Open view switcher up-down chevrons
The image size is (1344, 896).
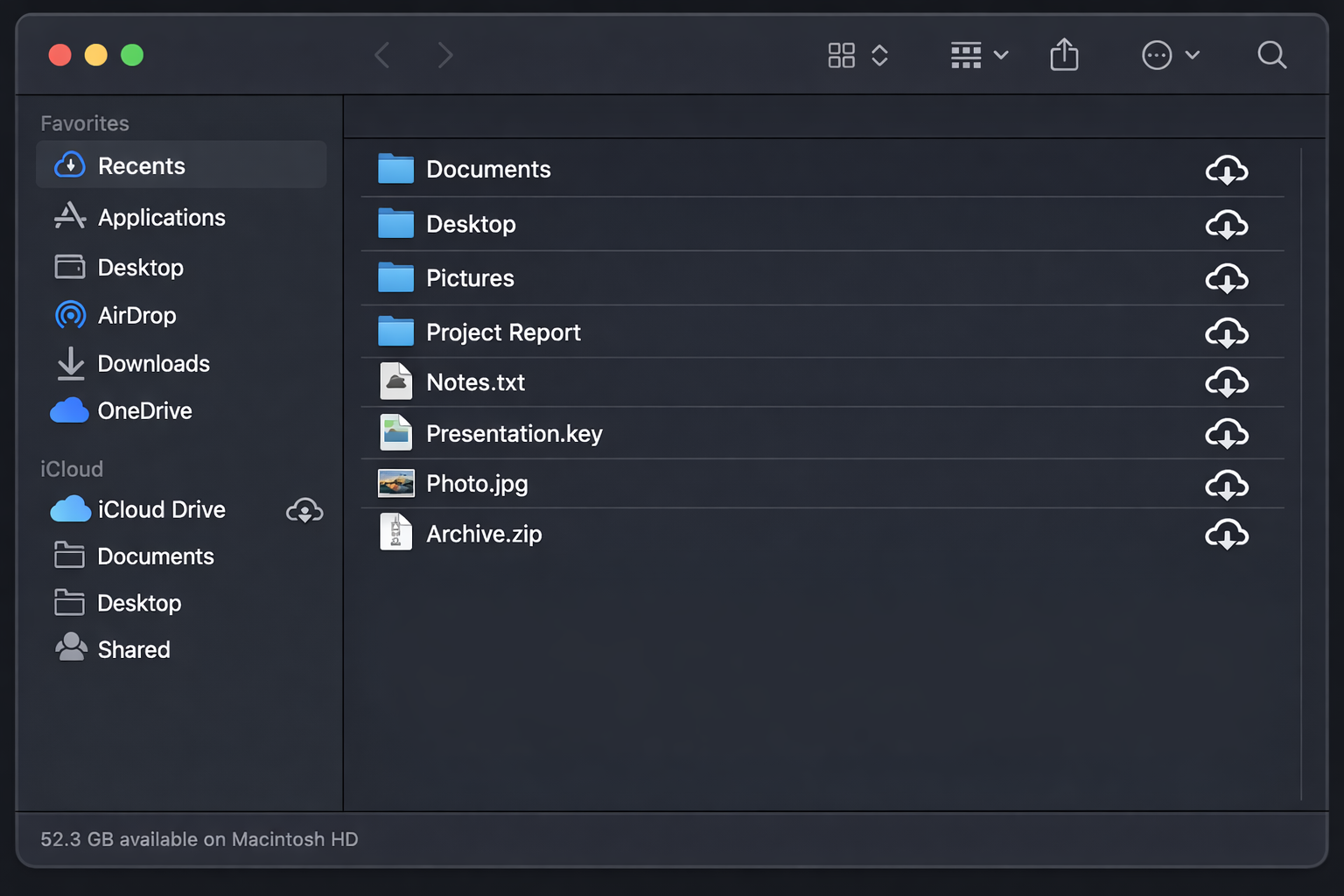pyautogui.click(x=880, y=55)
